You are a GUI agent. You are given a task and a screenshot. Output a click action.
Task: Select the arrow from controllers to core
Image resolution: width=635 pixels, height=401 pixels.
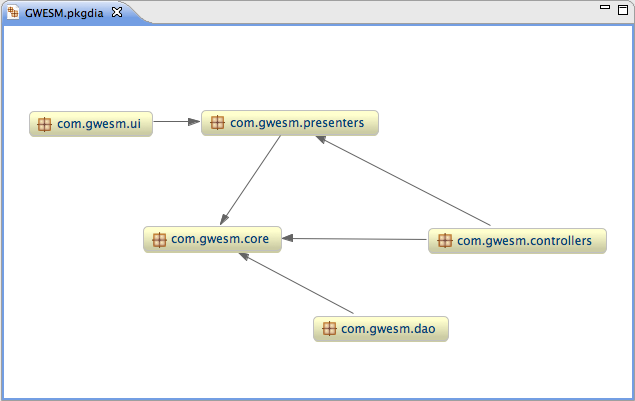354,239
